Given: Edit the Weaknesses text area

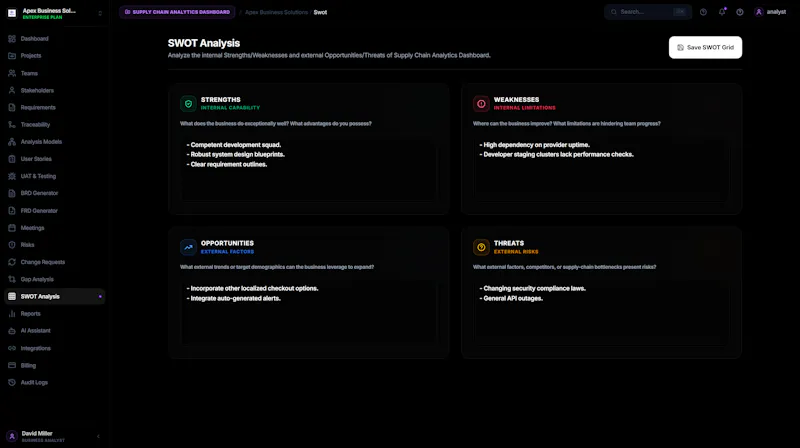Looking at the screenshot, I should 601,169.
